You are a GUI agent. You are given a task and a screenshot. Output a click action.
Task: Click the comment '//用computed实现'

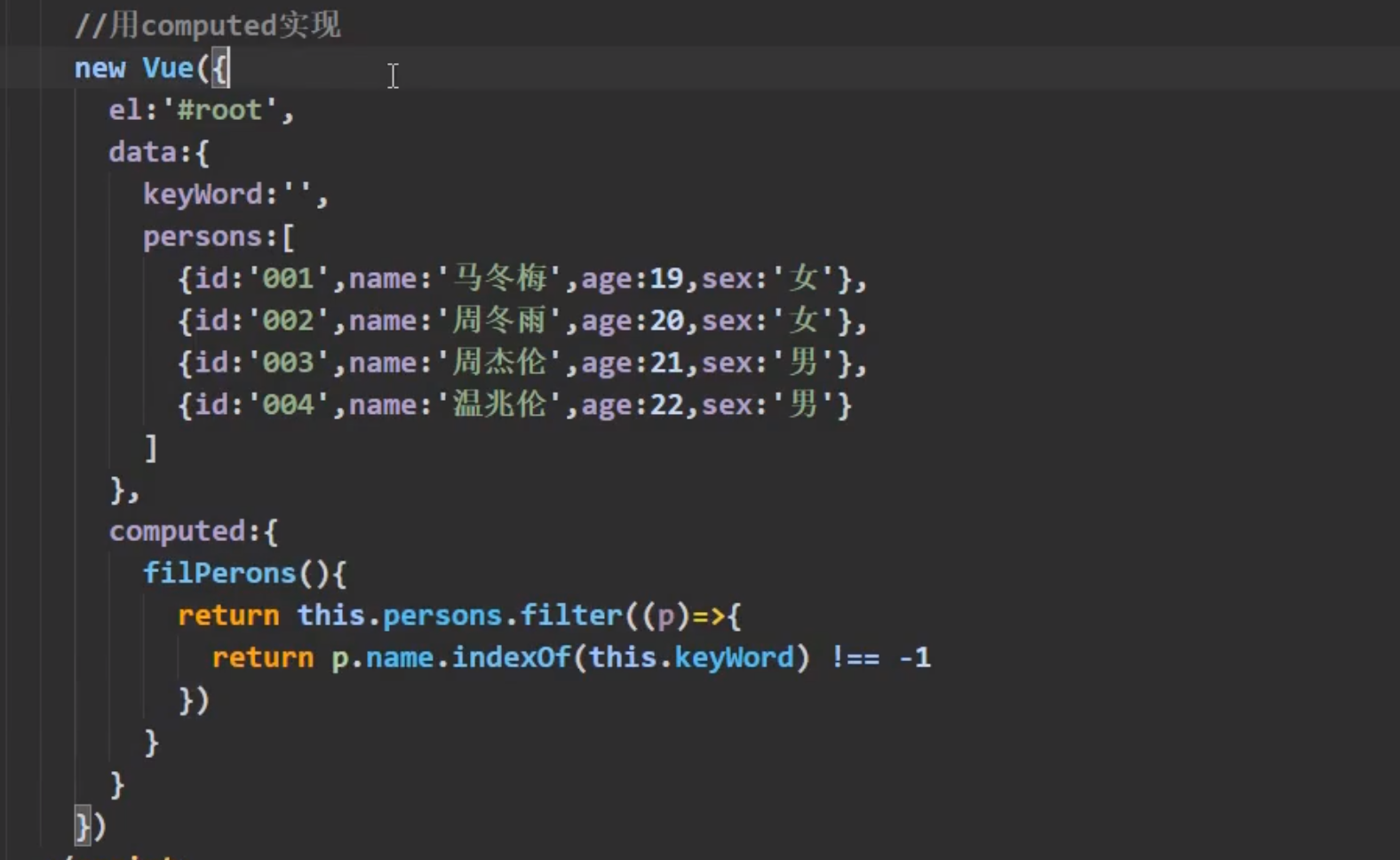(207, 25)
